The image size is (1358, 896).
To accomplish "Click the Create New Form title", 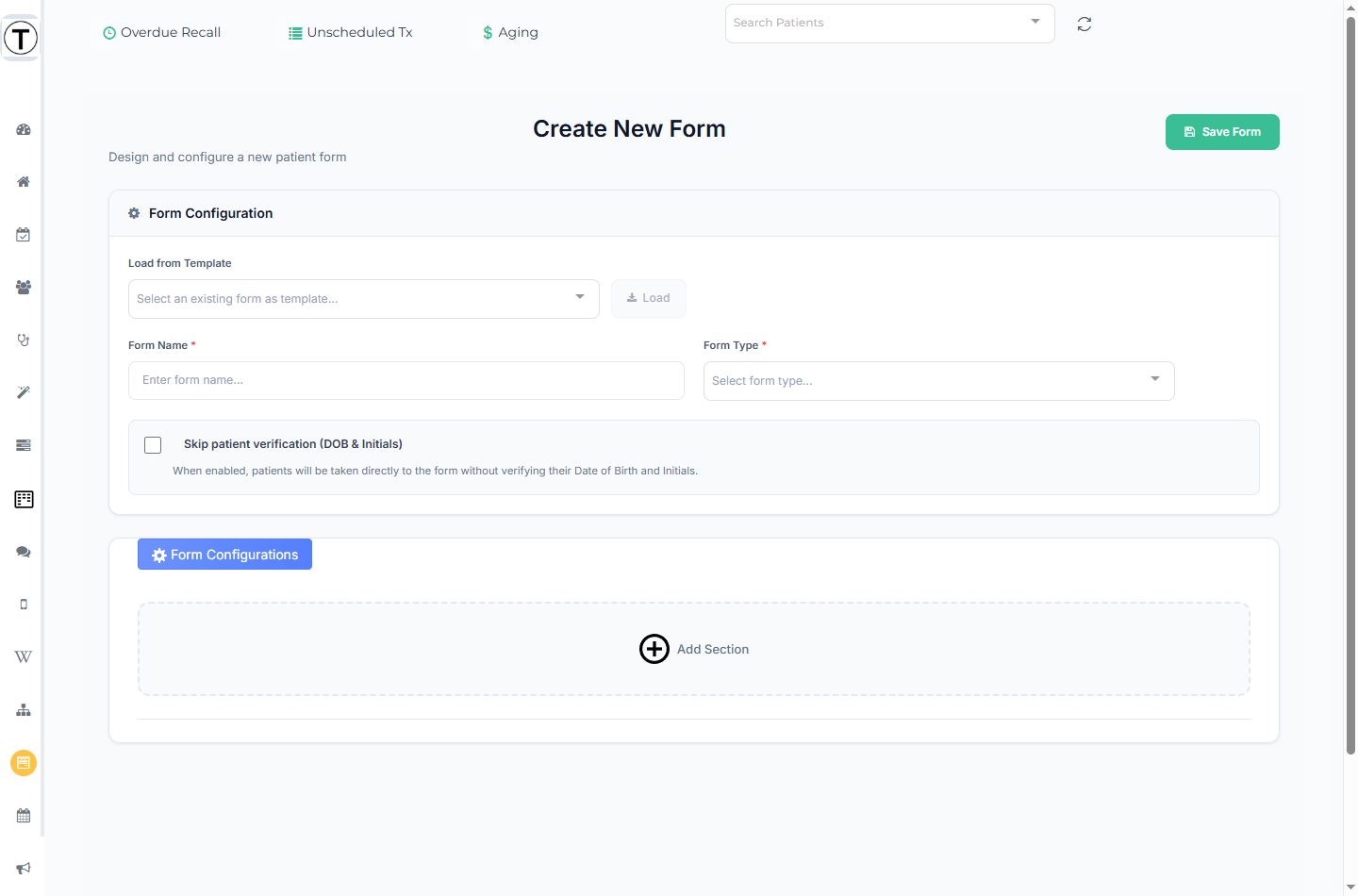I will coord(629,129).
